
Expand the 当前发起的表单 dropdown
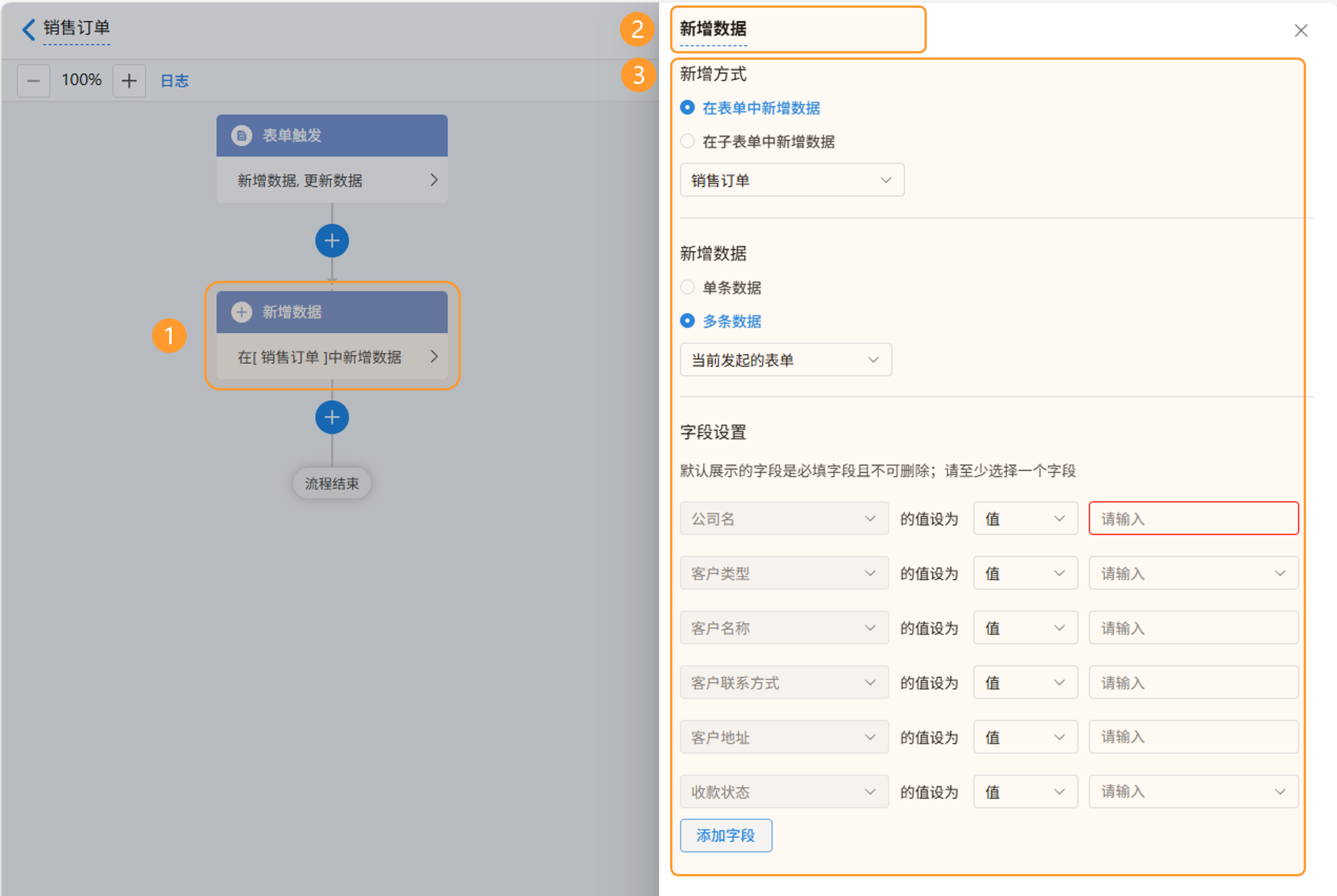[x=785, y=359]
